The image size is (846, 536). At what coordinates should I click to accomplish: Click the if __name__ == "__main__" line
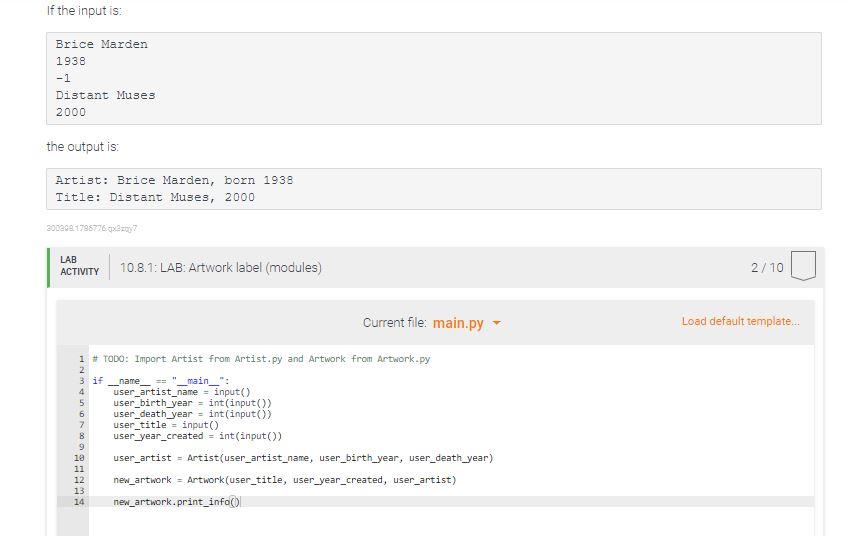click(x=161, y=381)
